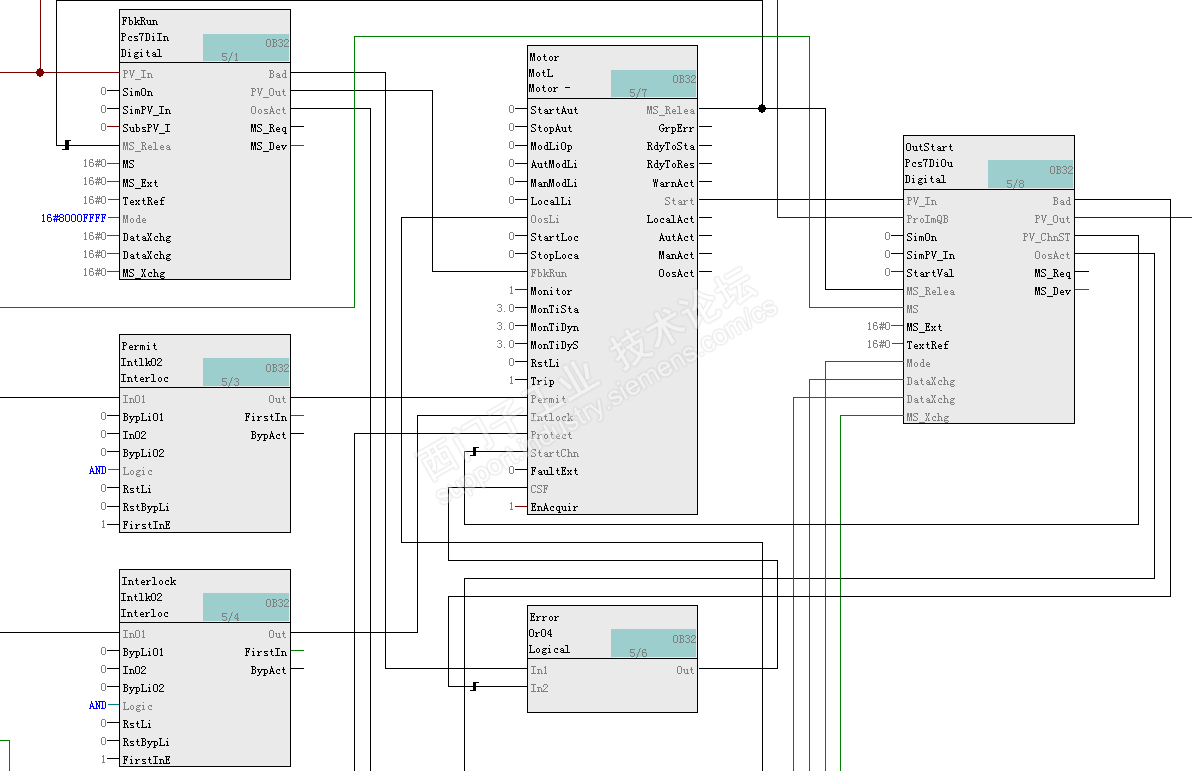The width and height of the screenshot is (1192, 771).
Task: Select Out output on Interlock block
Action: point(277,634)
